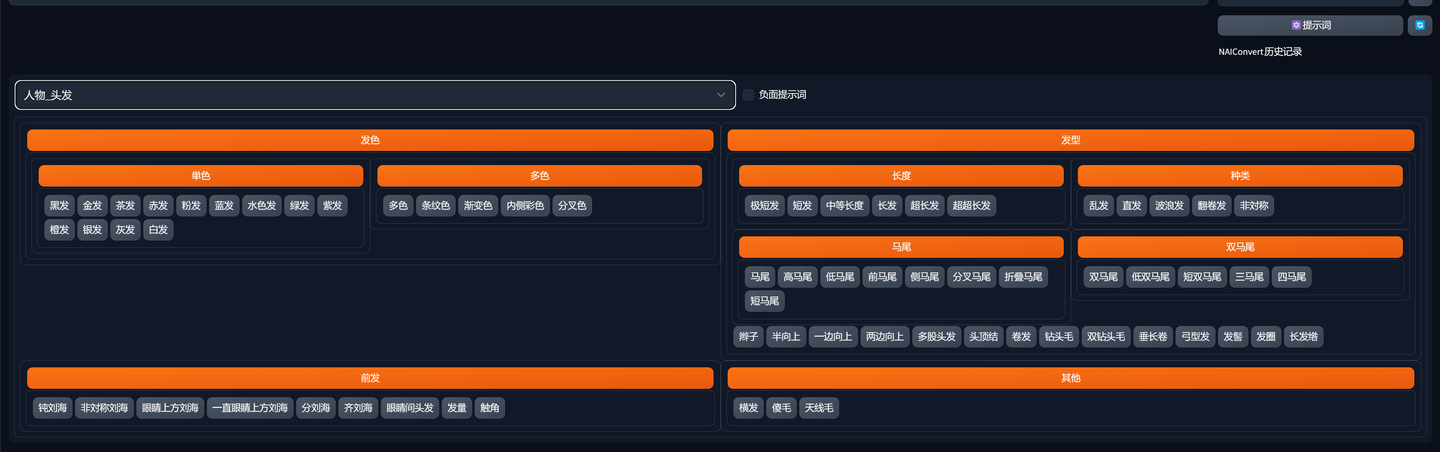Select the 分叉色 tag
Screen dimensions: 1440x452
click(572, 206)
